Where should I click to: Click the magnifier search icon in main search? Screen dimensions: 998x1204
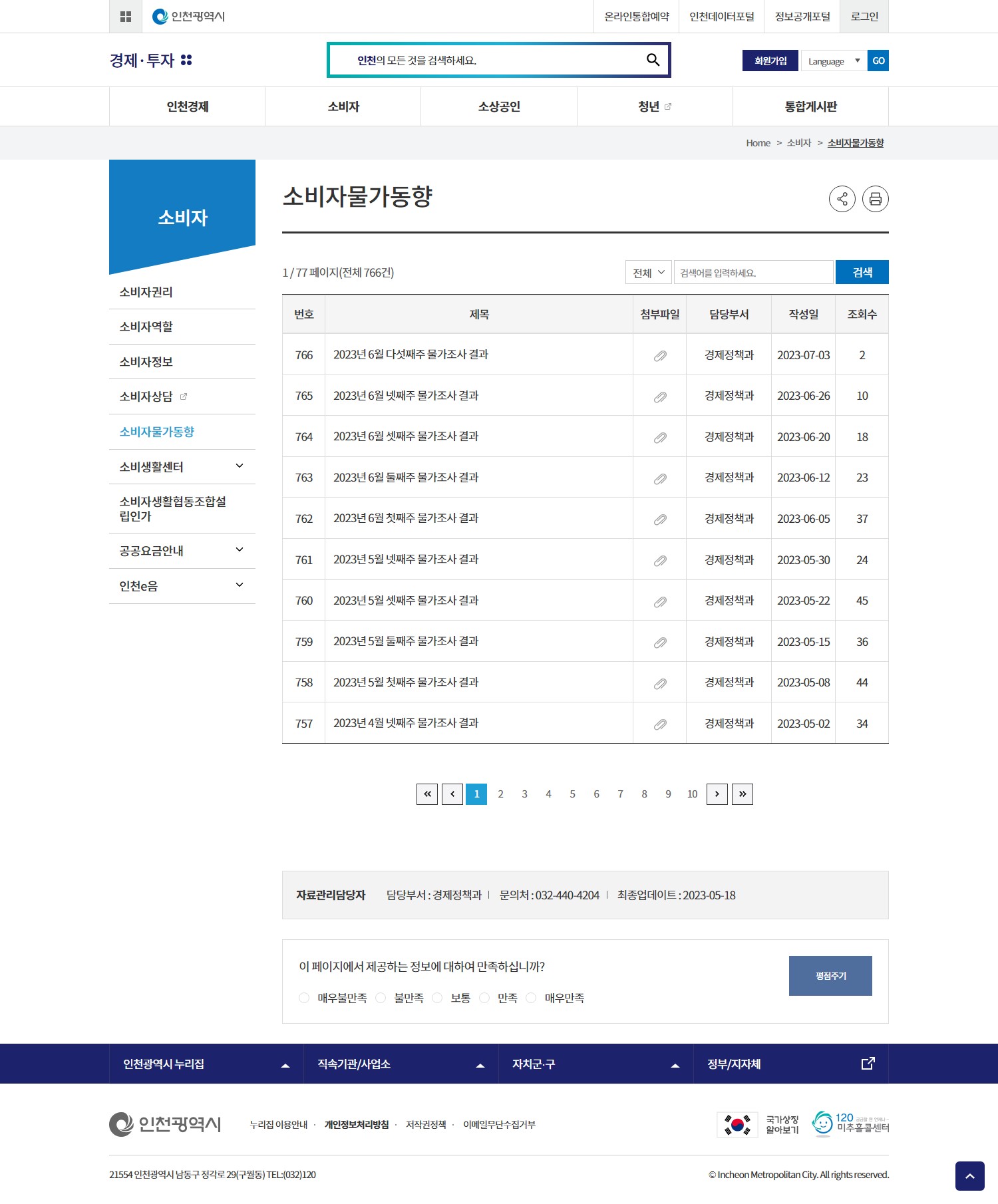pyautogui.click(x=653, y=60)
